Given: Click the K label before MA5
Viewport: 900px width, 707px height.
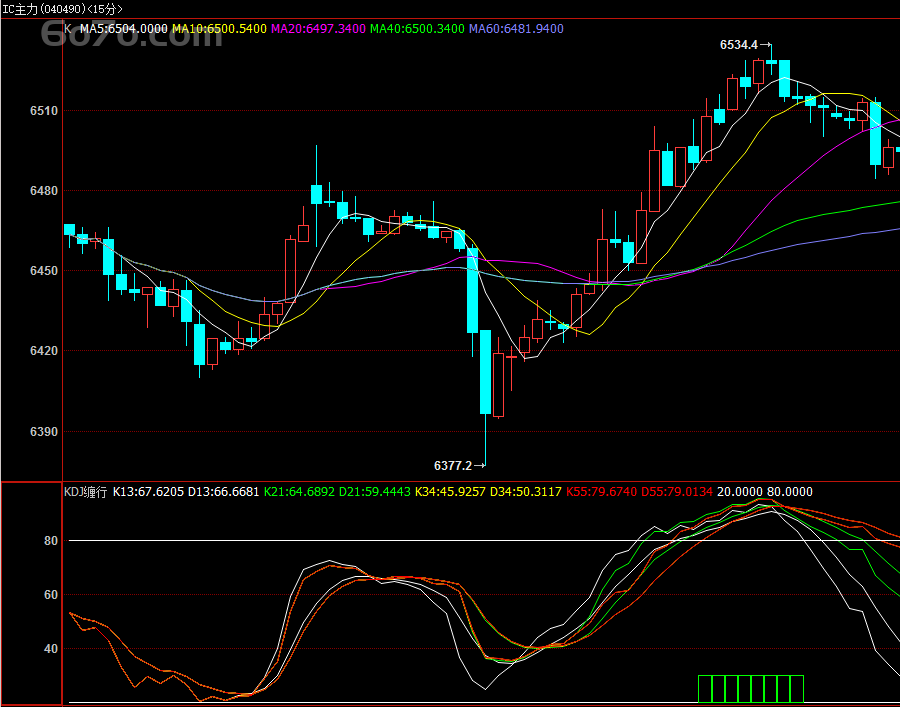Looking at the screenshot, I should pos(68,29).
